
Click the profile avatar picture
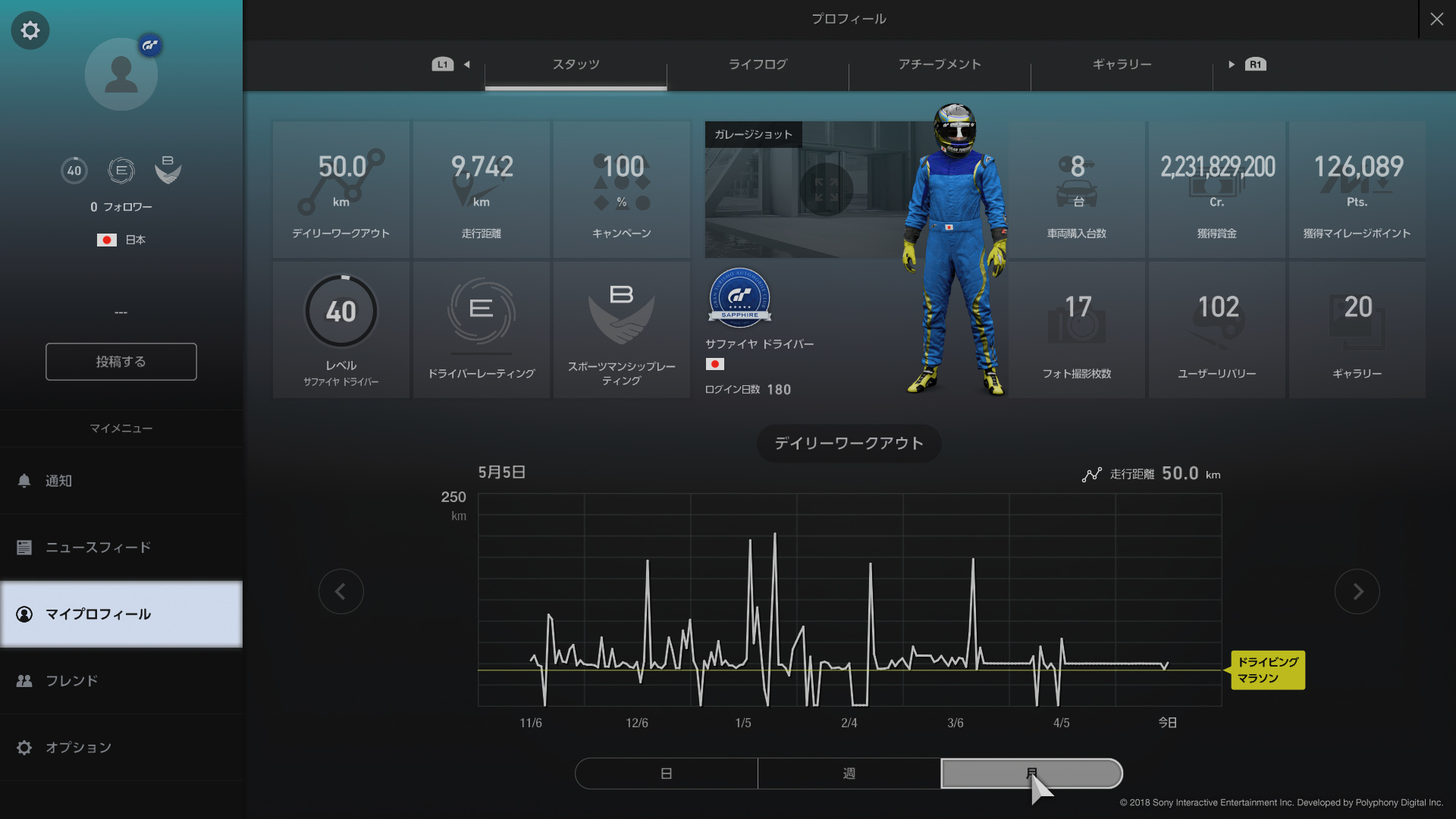tap(121, 74)
